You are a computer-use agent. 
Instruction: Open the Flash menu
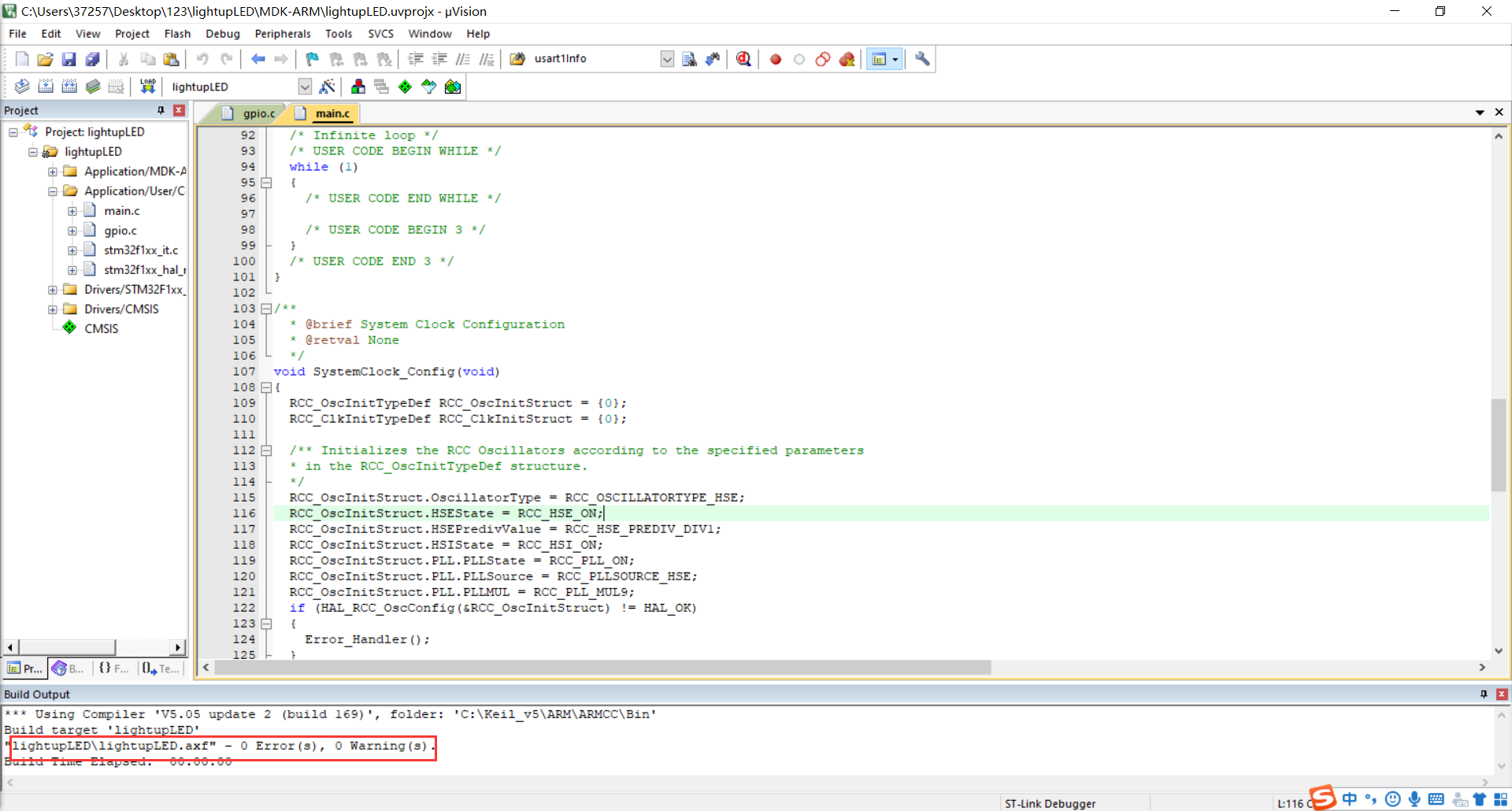(177, 34)
